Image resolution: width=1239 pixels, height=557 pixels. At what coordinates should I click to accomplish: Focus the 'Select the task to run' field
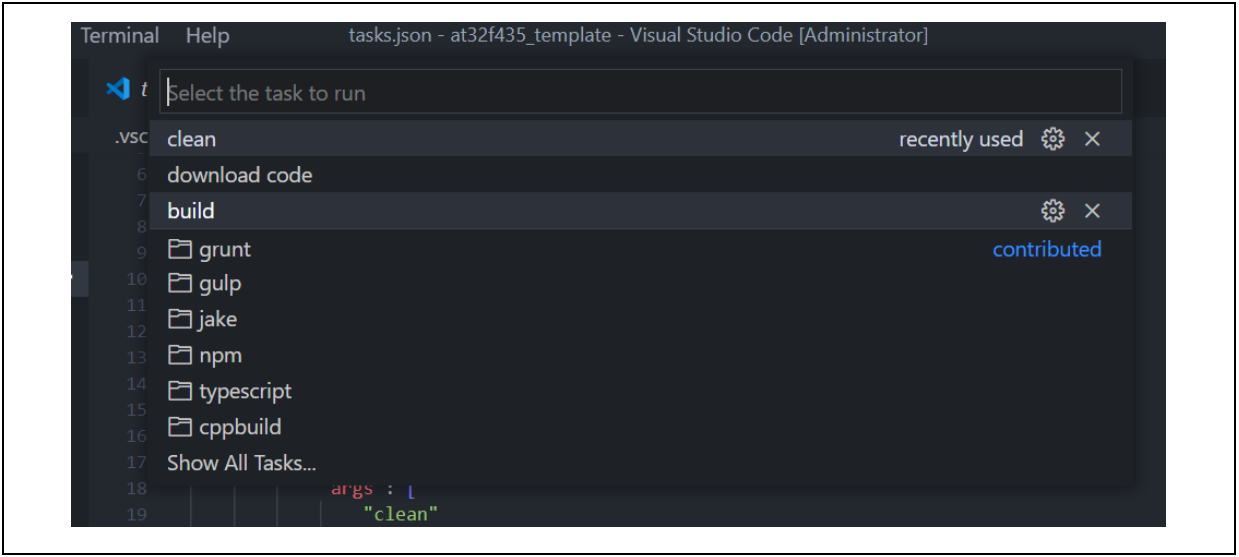640,93
